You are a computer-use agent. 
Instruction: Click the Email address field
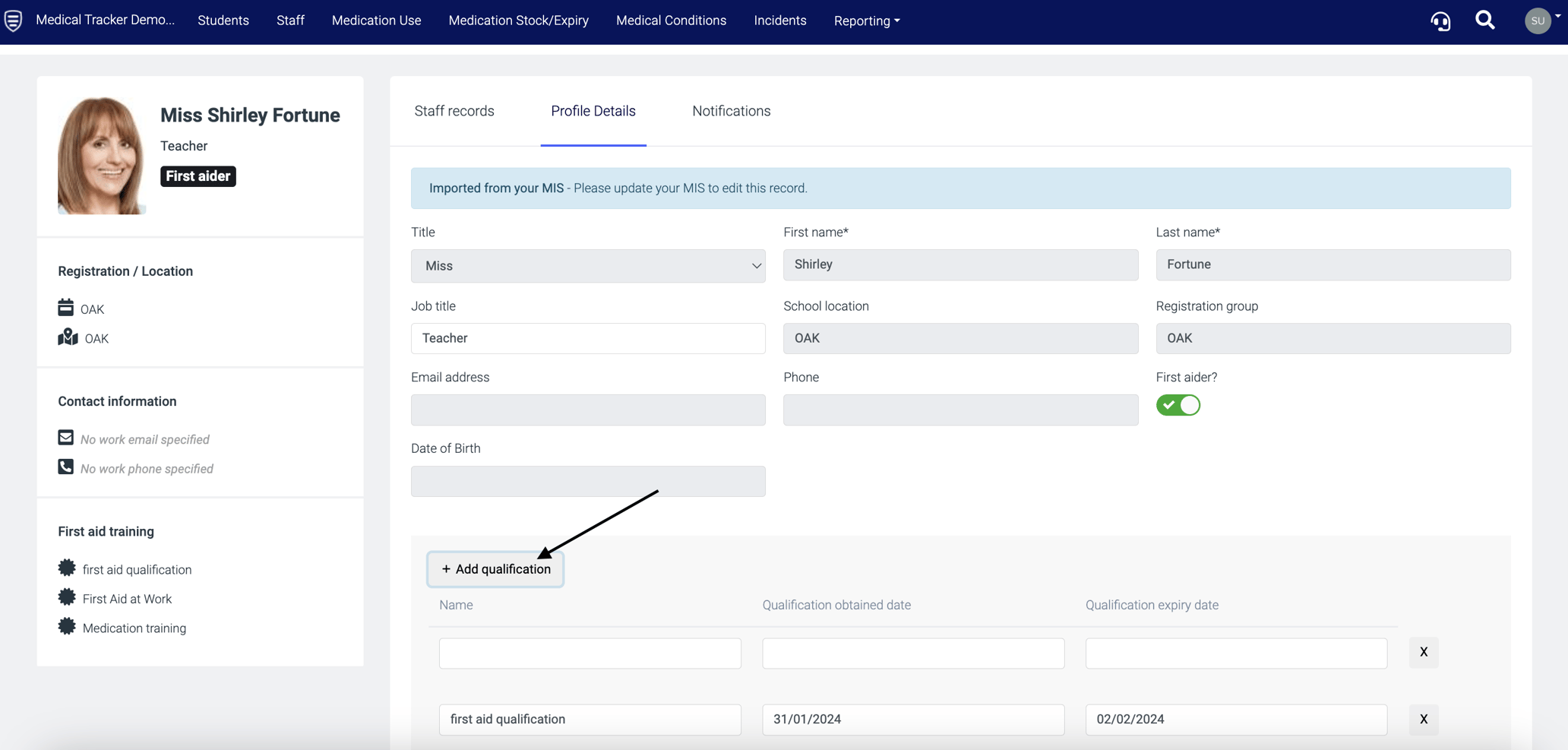pyautogui.click(x=588, y=410)
